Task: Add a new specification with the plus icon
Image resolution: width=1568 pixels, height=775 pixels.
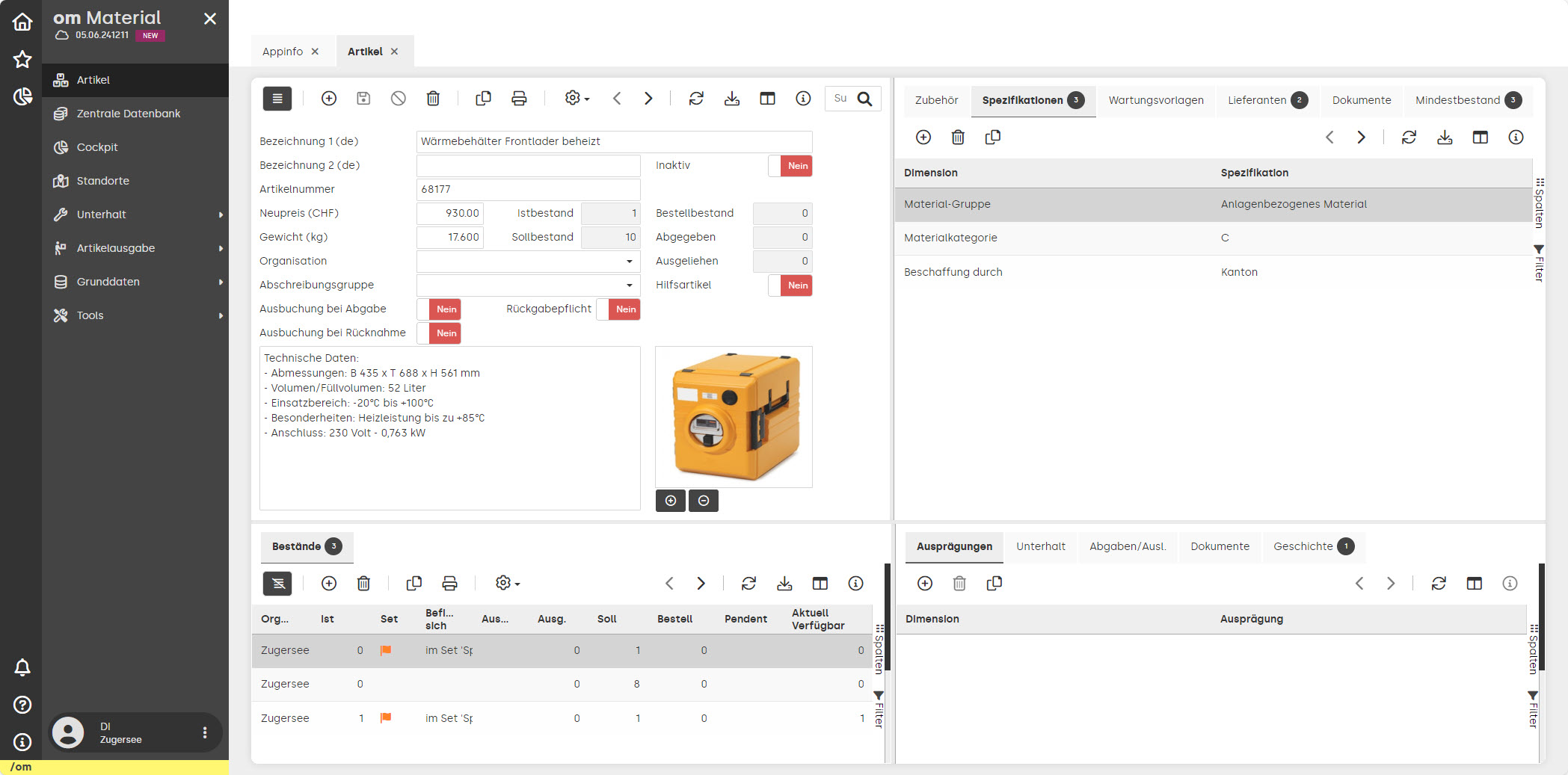Action: tap(923, 138)
